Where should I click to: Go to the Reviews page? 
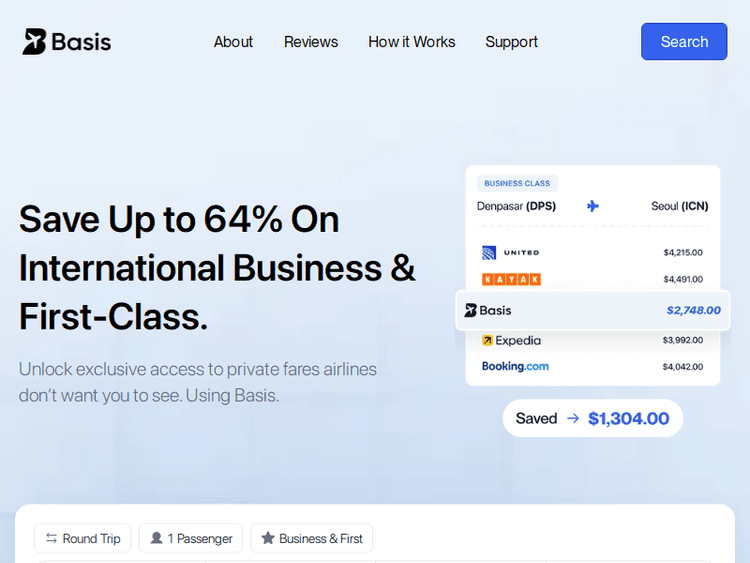(x=311, y=42)
